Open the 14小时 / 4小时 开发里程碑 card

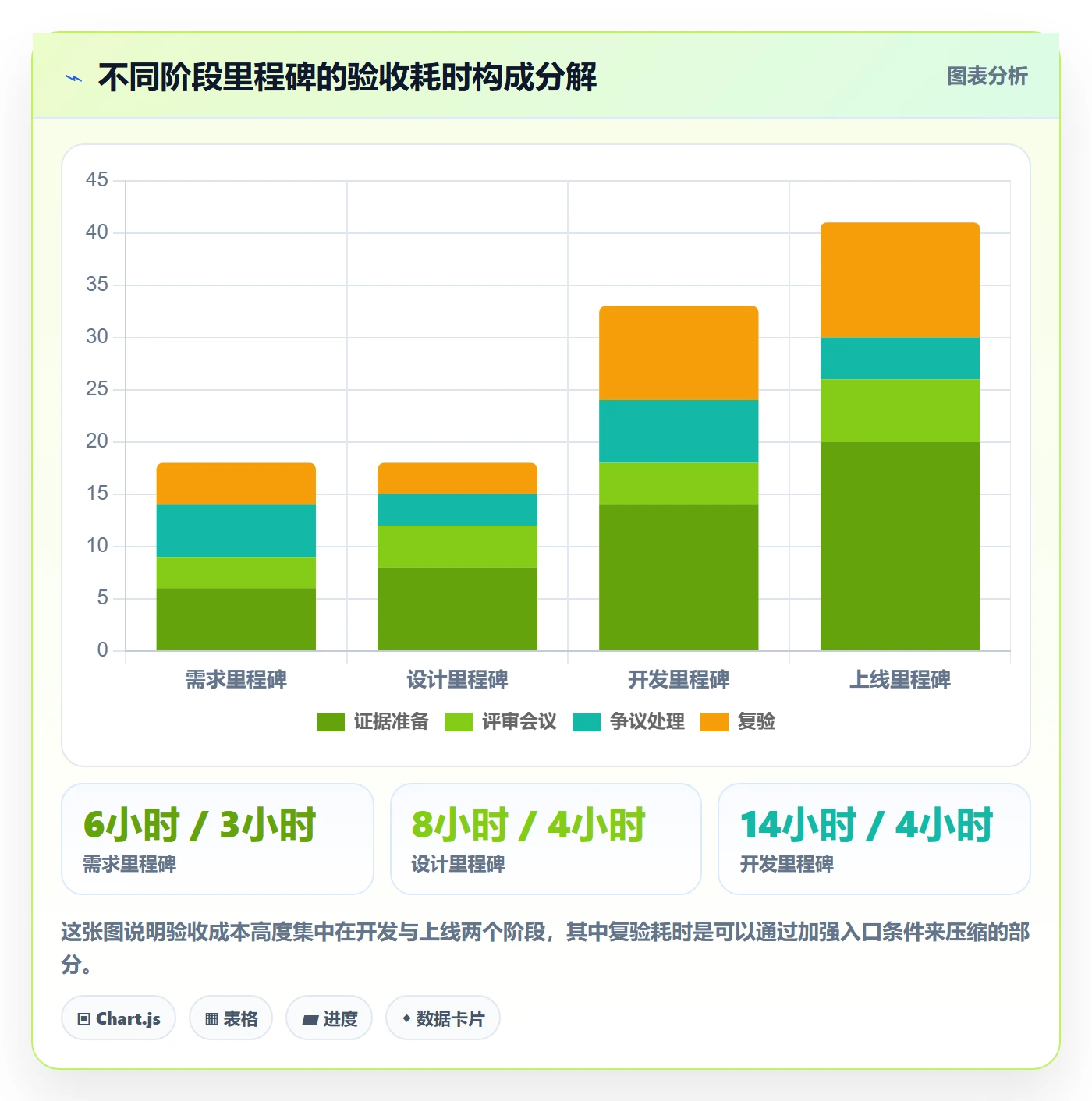point(874,839)
